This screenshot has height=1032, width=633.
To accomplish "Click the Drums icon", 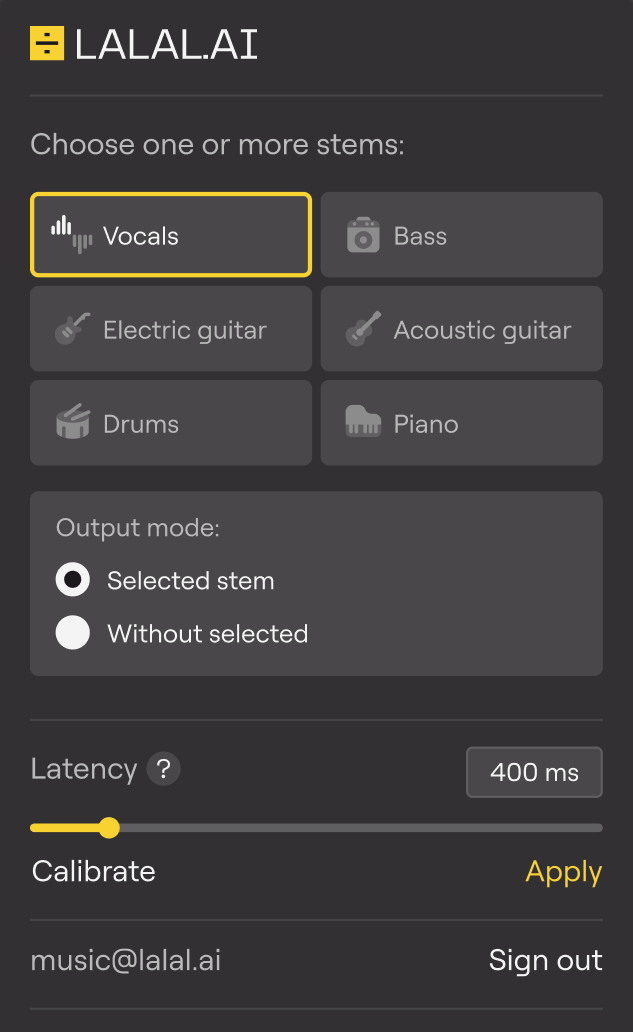I will click(x=73, y=423).
